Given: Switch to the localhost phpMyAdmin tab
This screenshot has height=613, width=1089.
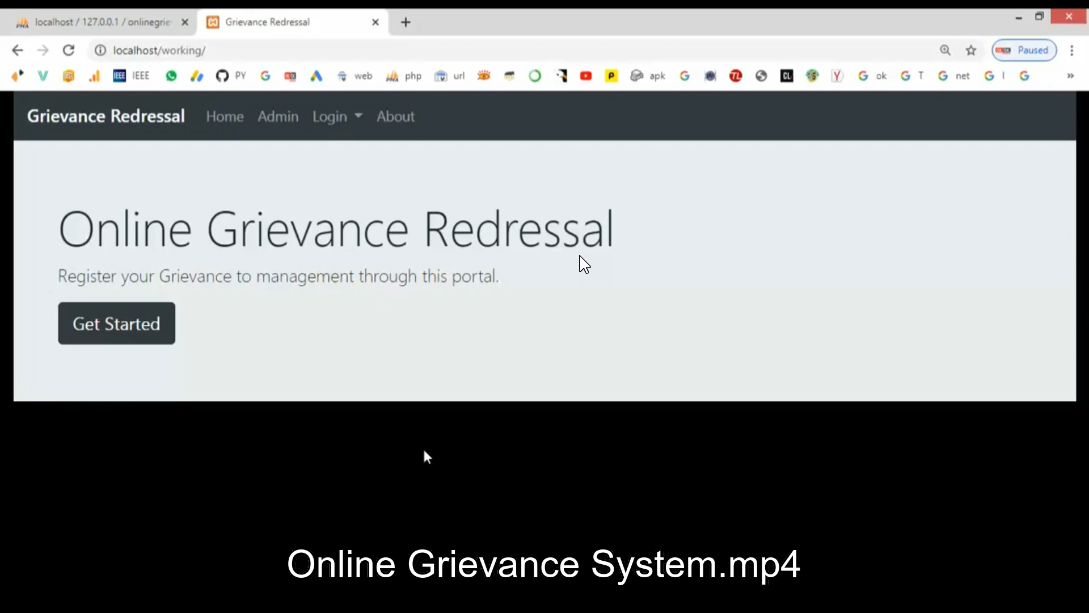Looking at the screenshot, I should [x=100, y=22].
